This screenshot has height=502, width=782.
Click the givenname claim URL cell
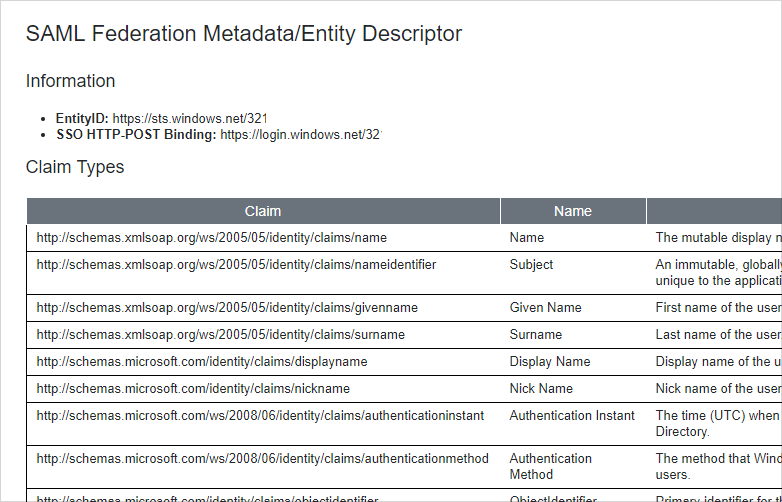point(227,308)
